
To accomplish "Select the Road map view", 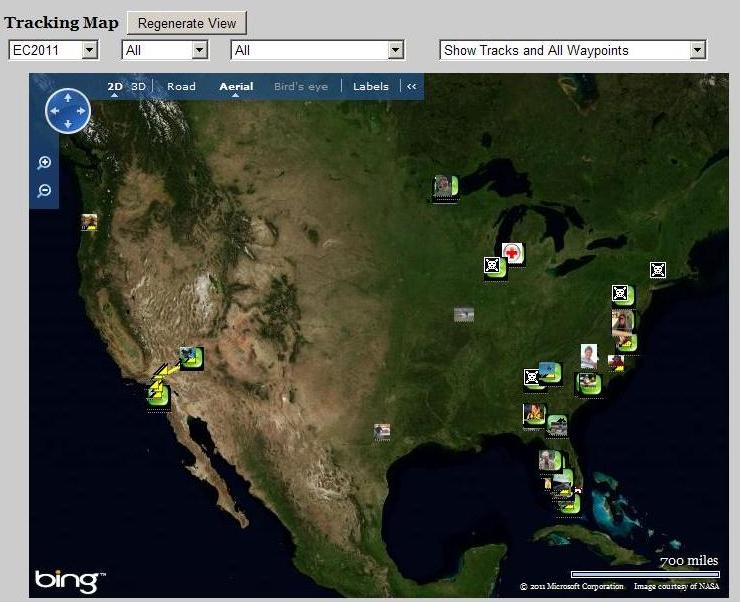I will coord(181,86).
